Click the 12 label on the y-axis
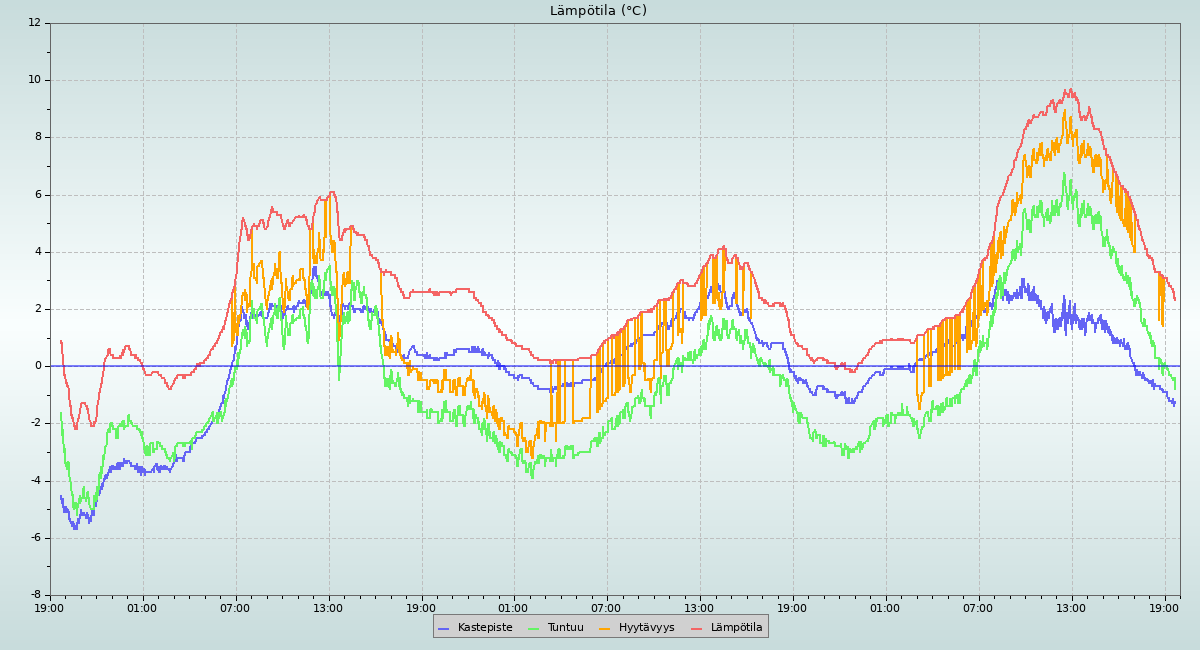The height and width of the screenshot is (650, 1200). coord(35,22)
